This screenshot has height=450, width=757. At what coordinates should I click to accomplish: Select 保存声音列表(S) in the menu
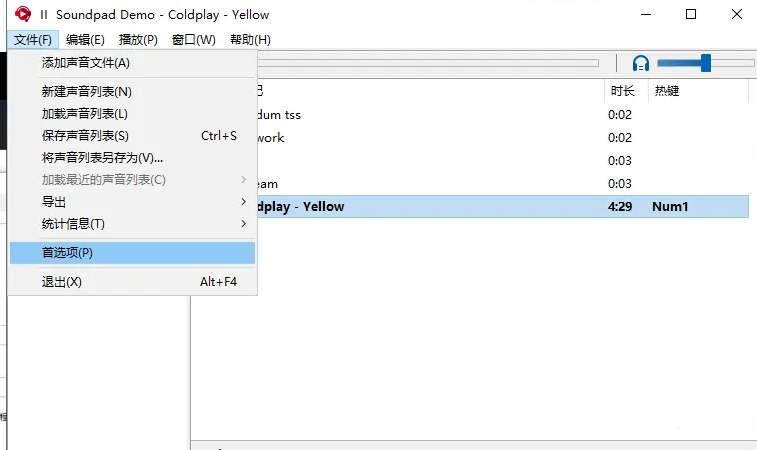tap(85, 136)
